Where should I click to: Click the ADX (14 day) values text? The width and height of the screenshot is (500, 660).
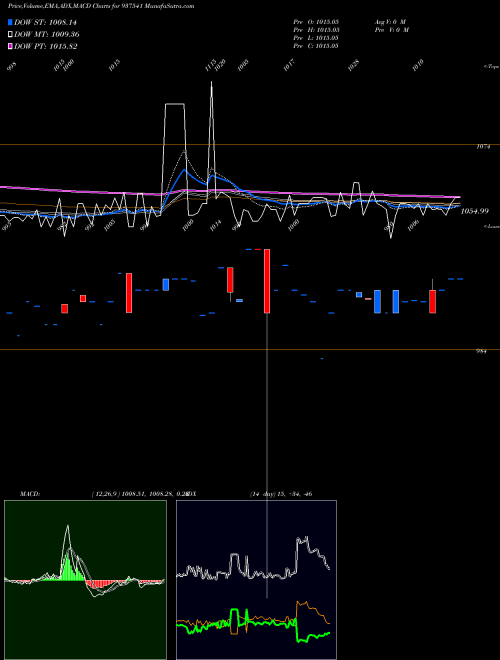281,494
